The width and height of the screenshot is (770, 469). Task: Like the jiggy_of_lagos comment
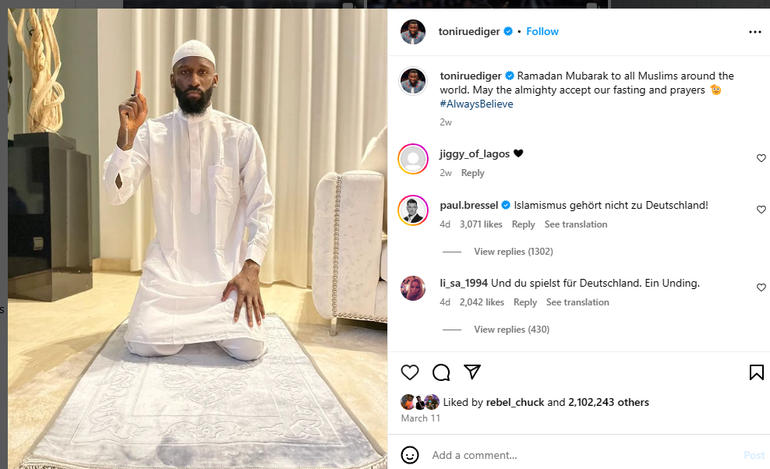(761, 158)
